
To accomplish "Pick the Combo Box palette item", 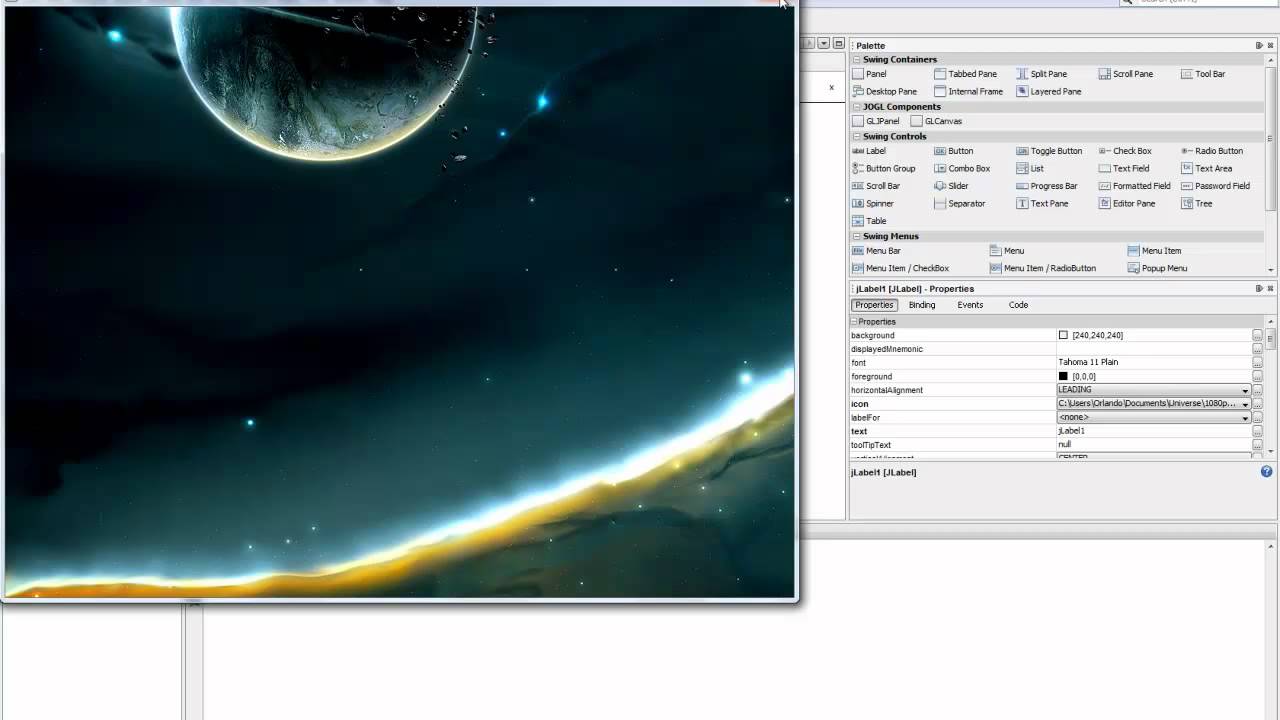I will click(x=961, y=168).
